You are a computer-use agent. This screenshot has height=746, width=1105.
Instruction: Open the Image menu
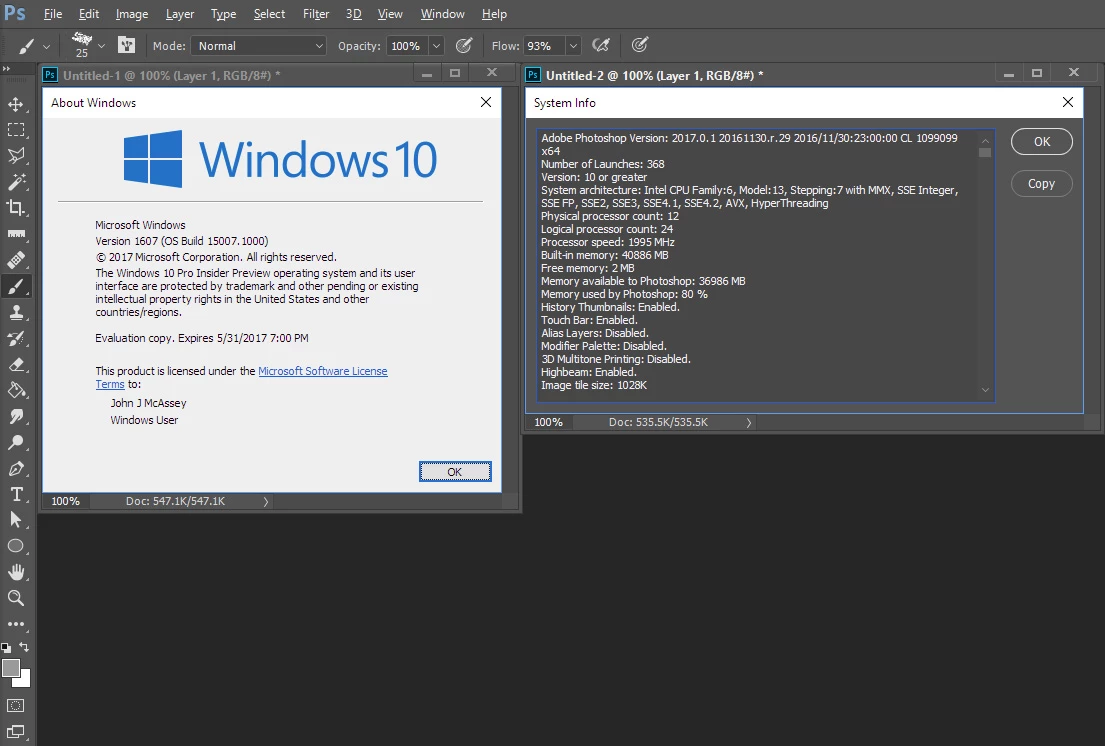(x=132, y=14)
